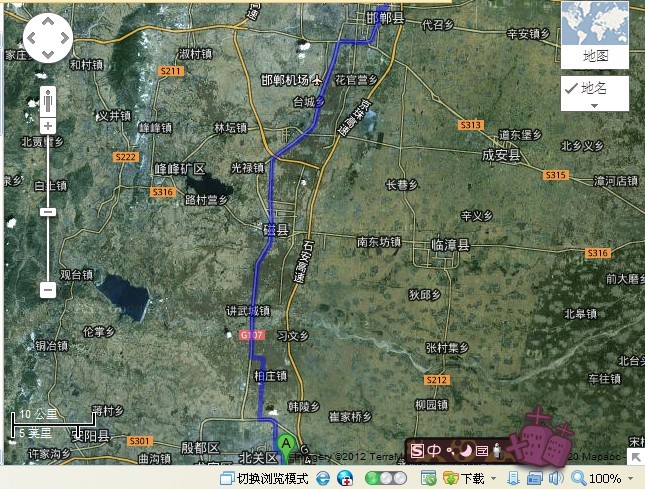Switch to the 地图 map view thumbnail
Viewport: 645px width, 489px height.
tap(595, 35)
